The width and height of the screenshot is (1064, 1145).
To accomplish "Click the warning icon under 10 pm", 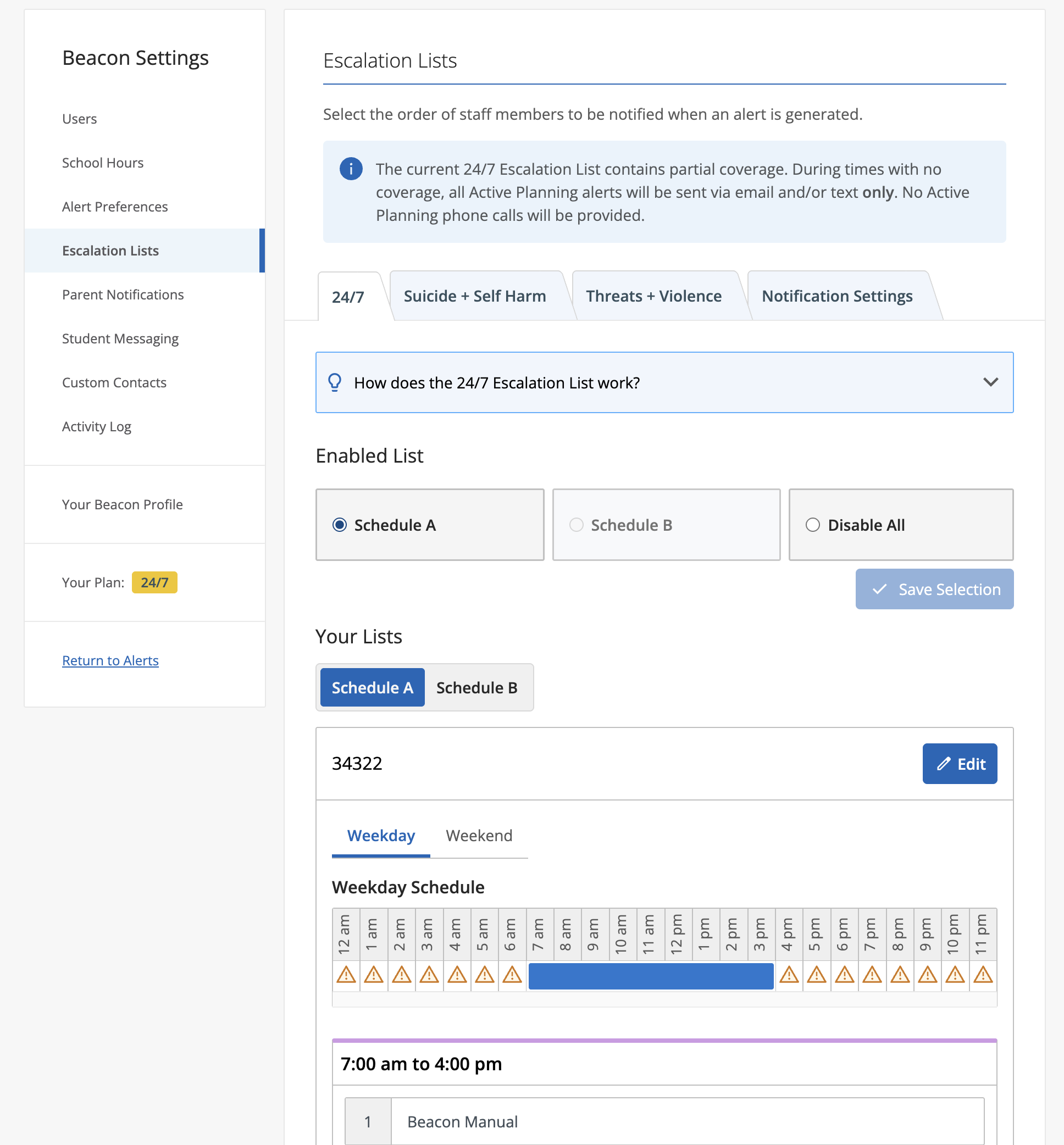I will (x=955, y=975).
